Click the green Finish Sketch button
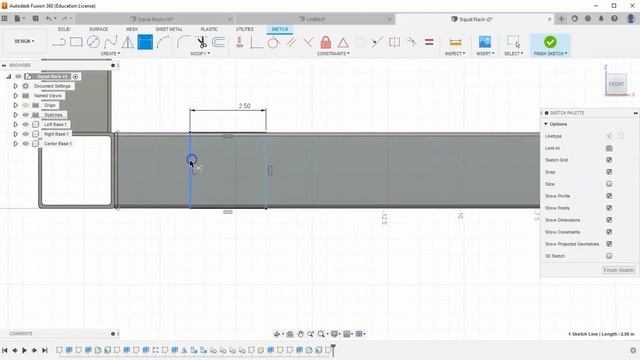Image resolution: width=640 pixels, height=360 pixels. click(x=550, y=42)
